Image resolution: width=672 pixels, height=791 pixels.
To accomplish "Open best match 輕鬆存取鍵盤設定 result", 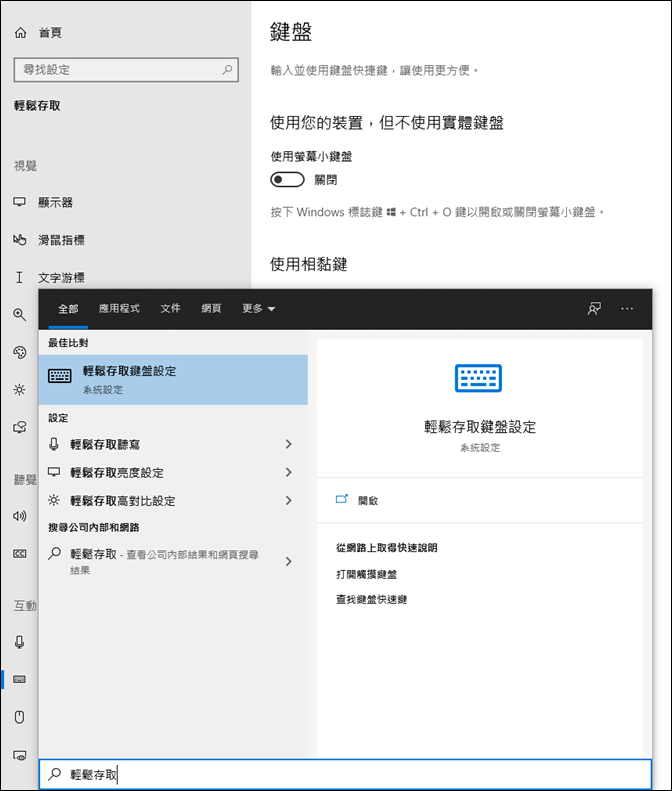I will point(173,380).
